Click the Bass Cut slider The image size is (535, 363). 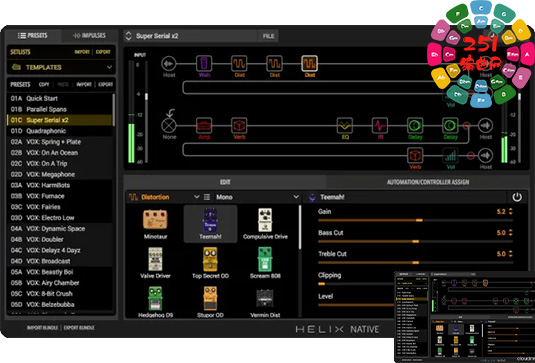415,242
